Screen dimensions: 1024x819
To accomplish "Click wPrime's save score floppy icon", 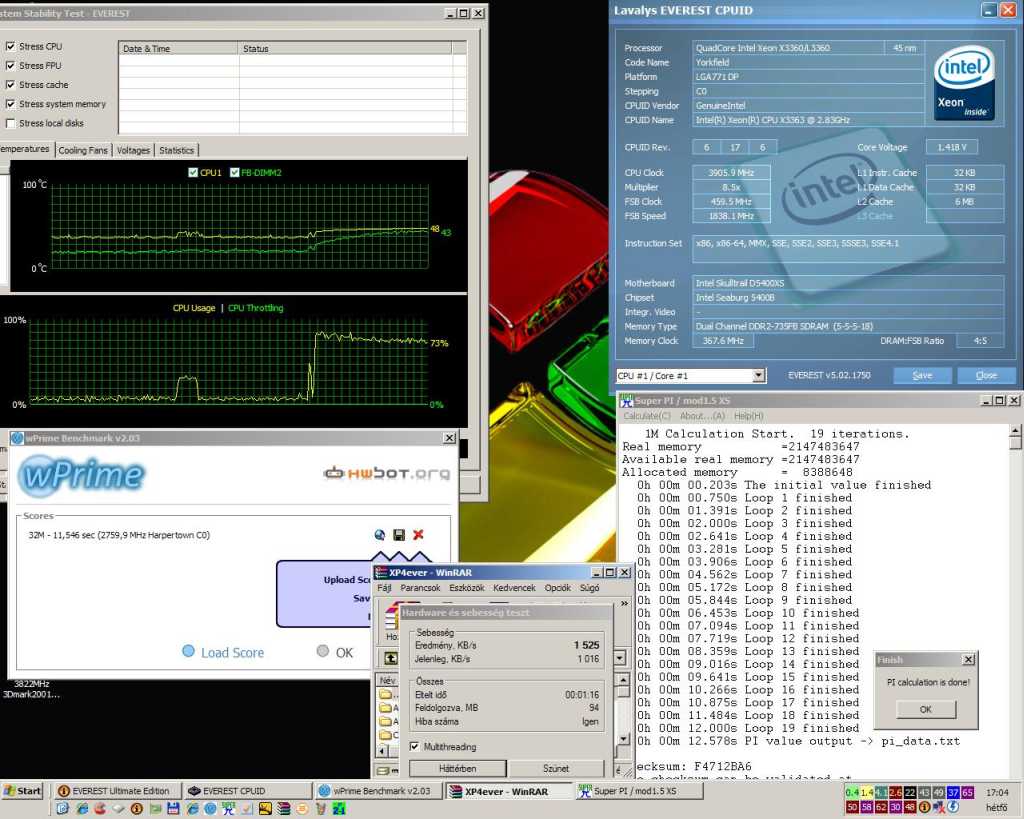I will [x=399, y=535].
